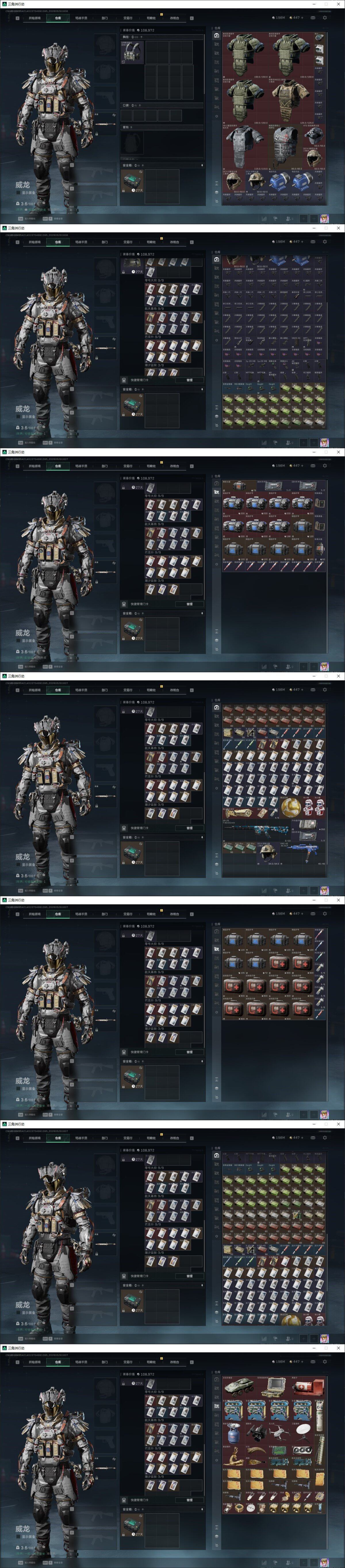345x1568 pixels.
Task: Toggle 显示装备 checkbox in the blue engines window
Action: click(x=18, y=640)
